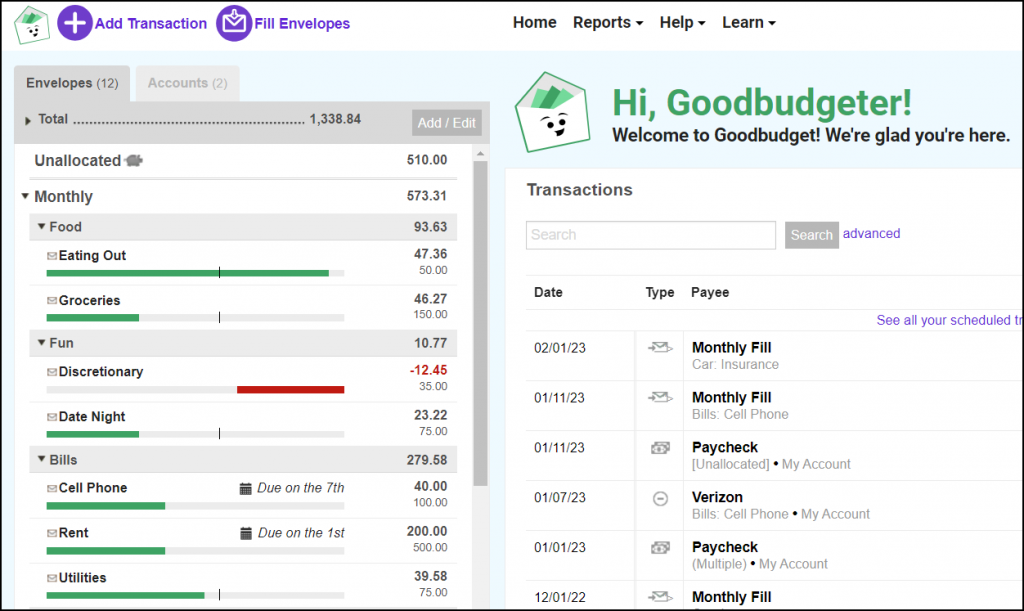
Task: Open the 01/01/23 Paycheck transaction
Action: coord(725,548)
